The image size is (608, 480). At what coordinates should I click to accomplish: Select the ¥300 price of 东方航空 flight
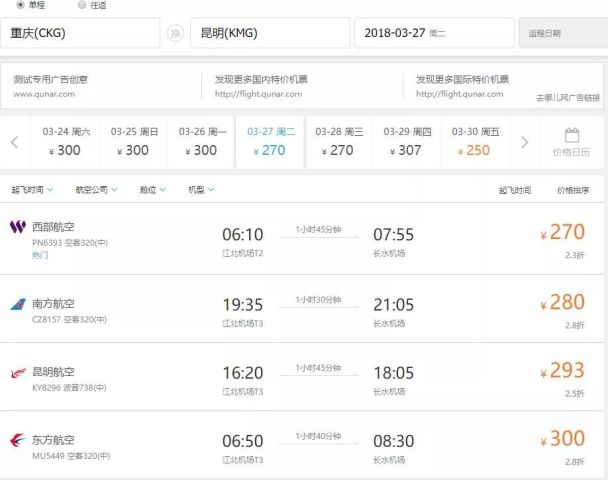563,439
